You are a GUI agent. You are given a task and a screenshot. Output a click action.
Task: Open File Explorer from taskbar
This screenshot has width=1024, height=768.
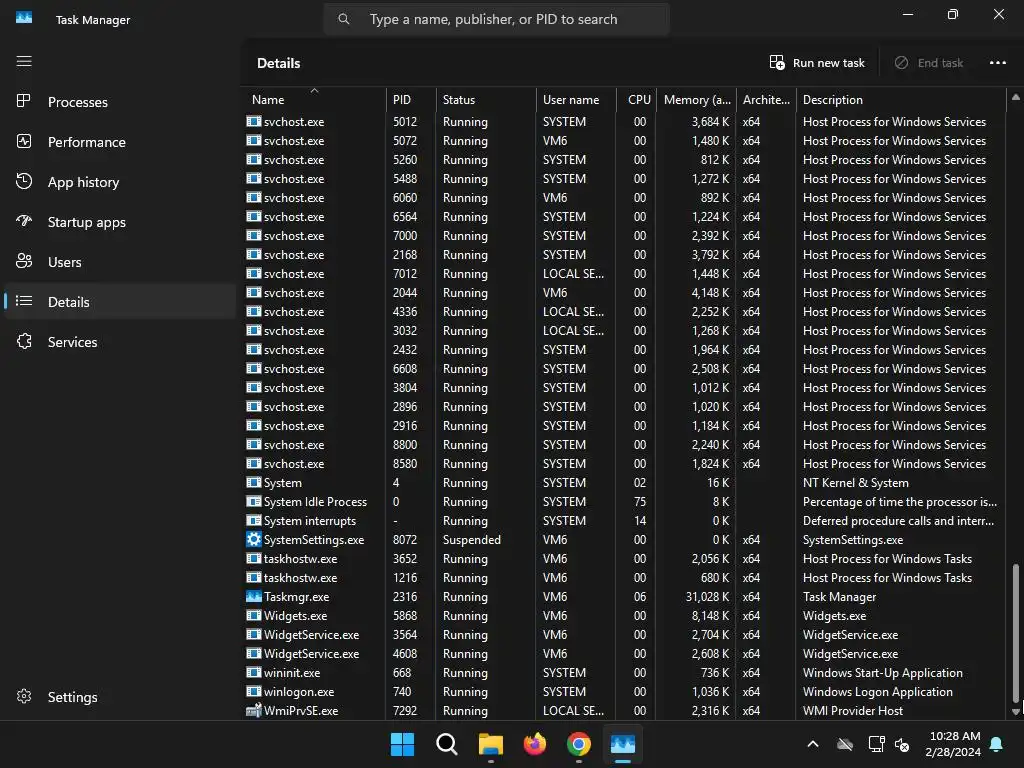coord(490,744)
